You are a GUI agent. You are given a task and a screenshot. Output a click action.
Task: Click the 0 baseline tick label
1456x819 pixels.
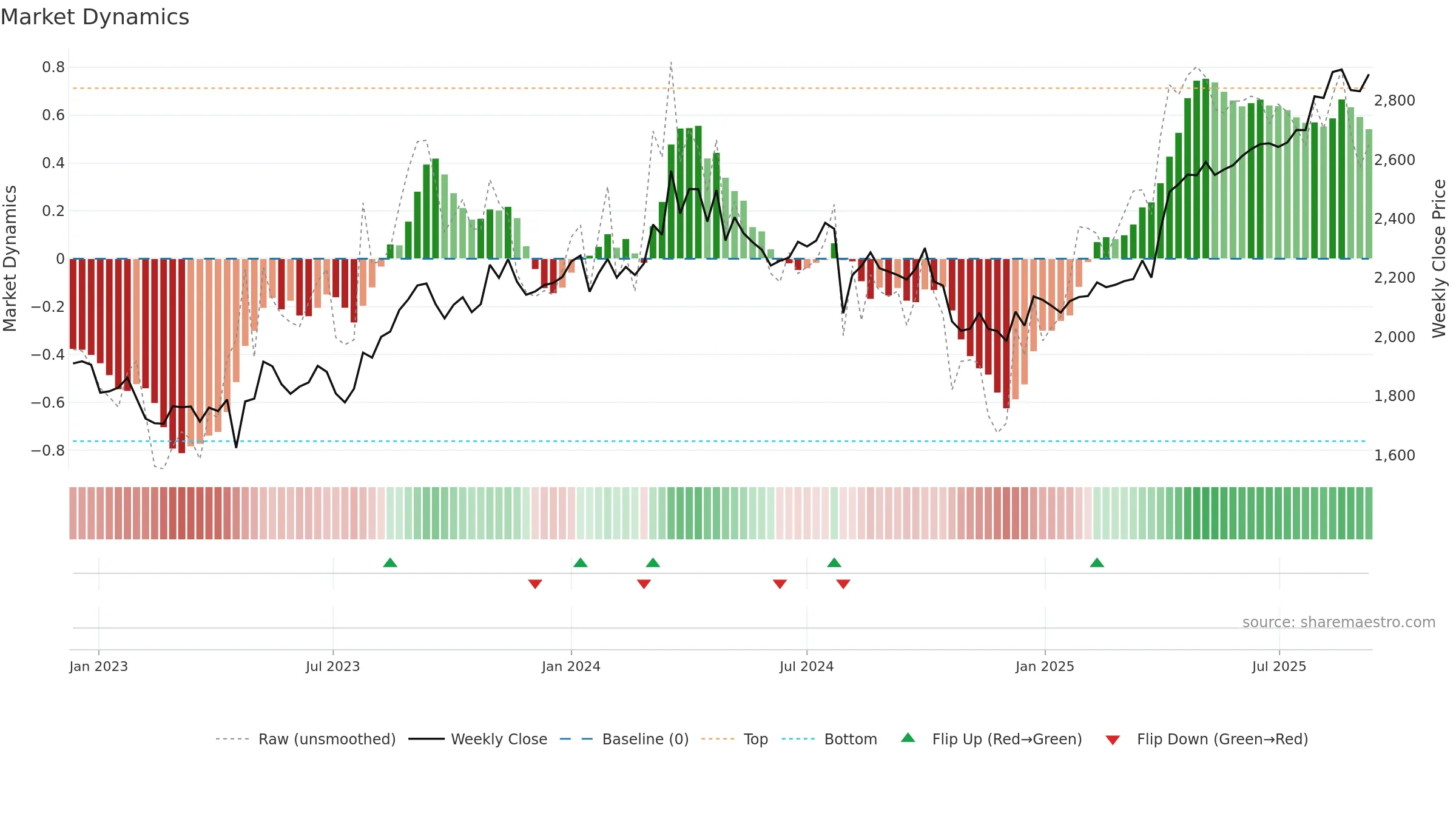tap(60, 259)
